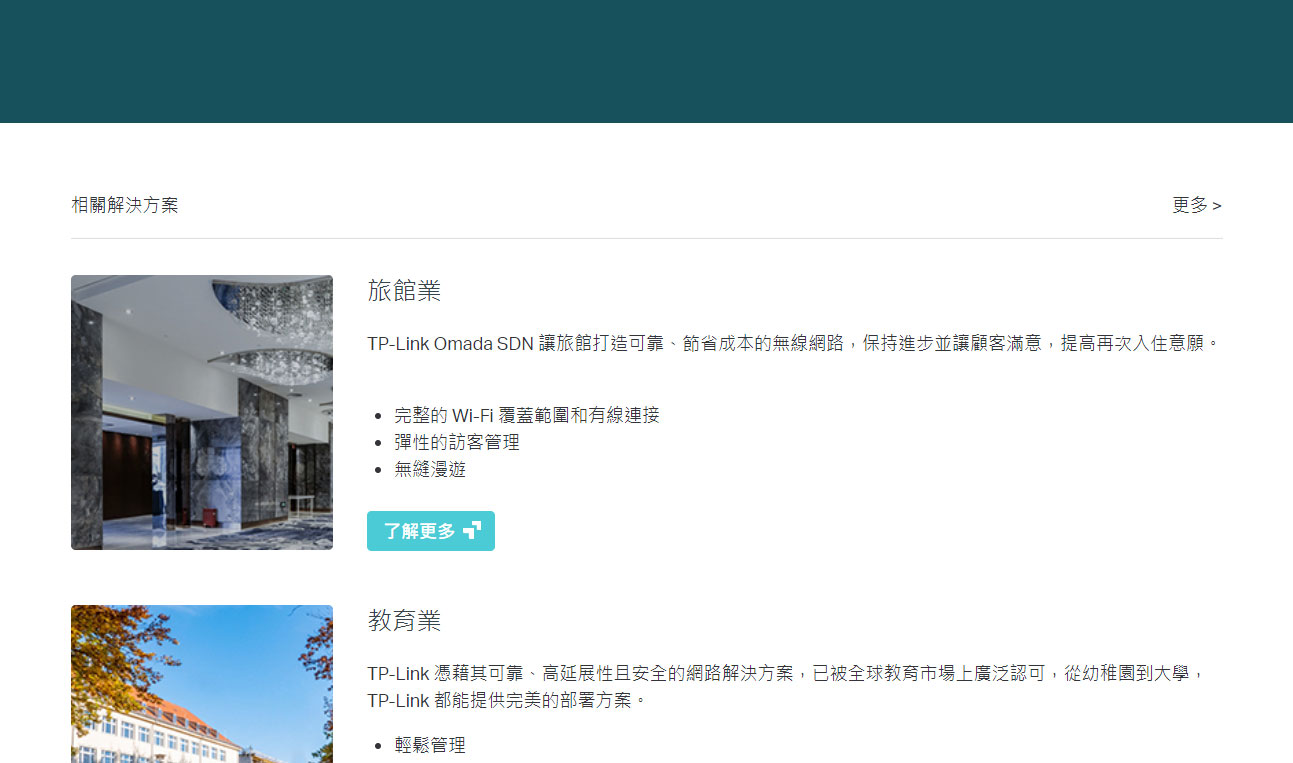
Task: Click the TP-Link logo icon on 了解更多 button
Action: coord(472,530)
